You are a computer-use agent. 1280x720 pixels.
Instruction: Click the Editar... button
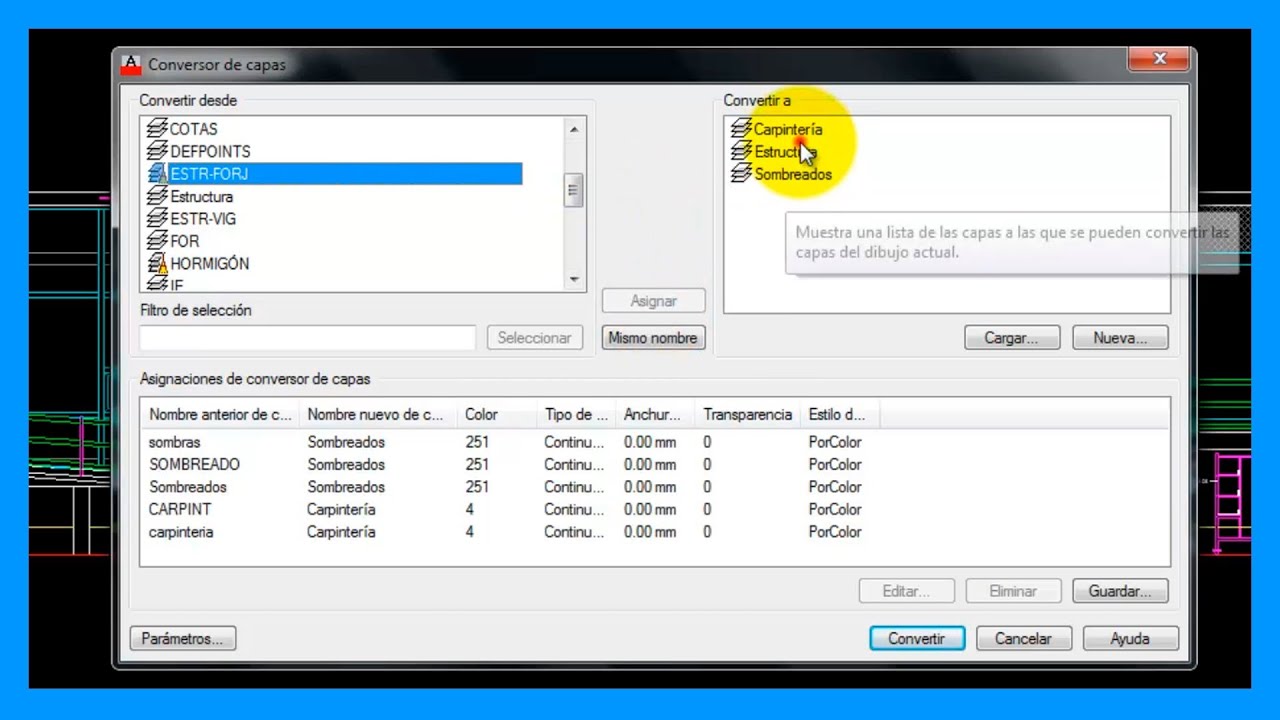tap(907, 591)
